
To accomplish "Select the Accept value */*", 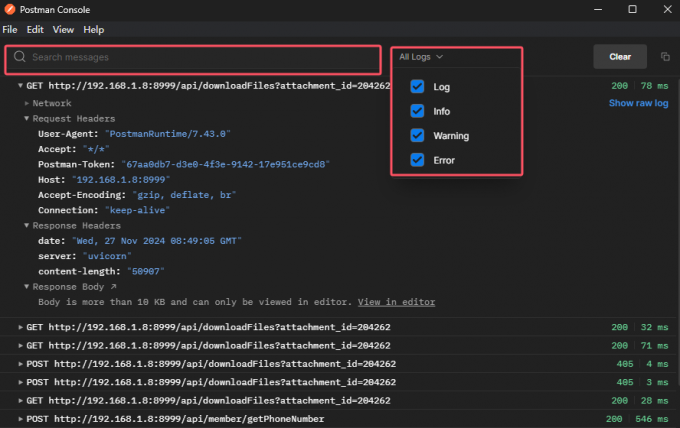I will (96, 149).
